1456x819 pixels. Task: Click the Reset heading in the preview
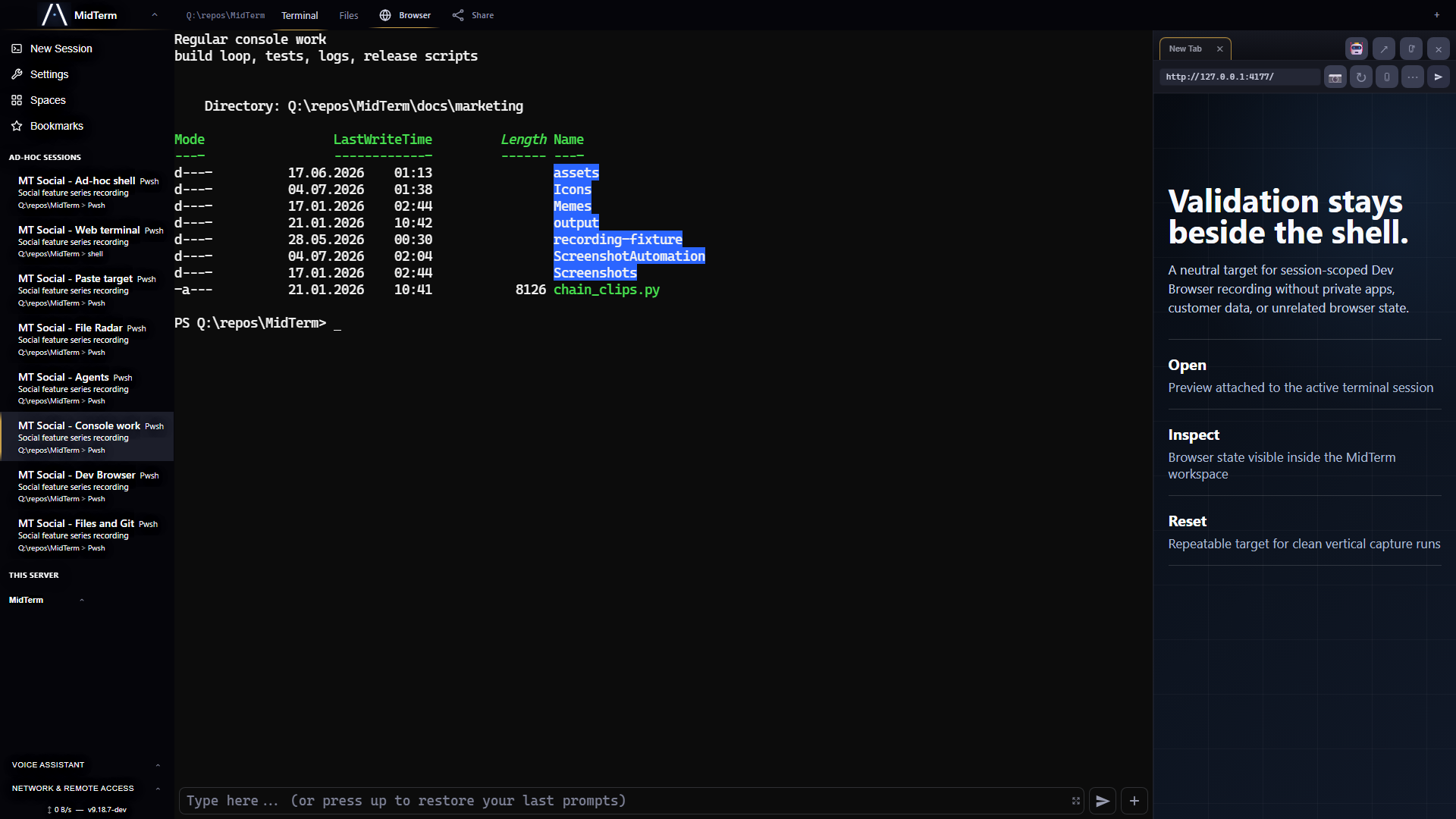tap(1187, 521)
